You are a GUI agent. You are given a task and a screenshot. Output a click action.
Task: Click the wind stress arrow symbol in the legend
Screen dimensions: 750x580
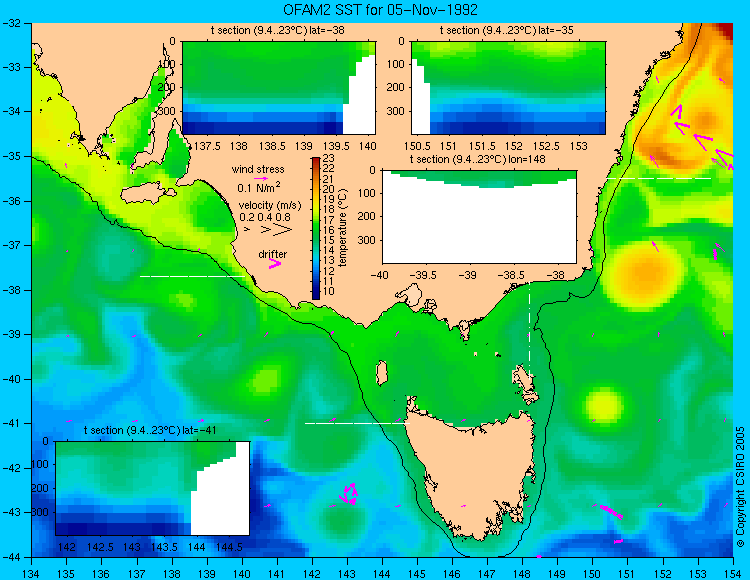pos(261,178)
